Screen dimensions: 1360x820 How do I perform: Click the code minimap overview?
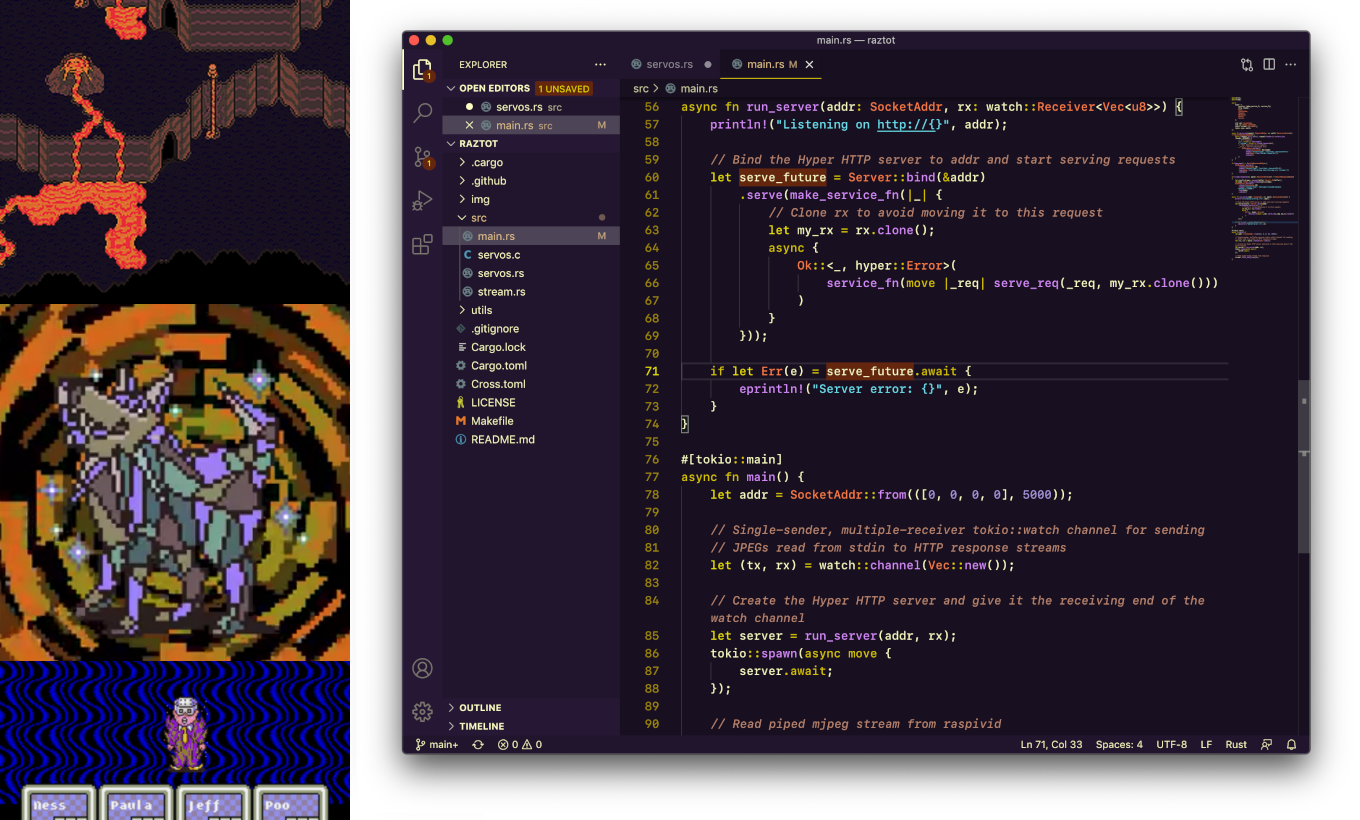(1262, 180)
